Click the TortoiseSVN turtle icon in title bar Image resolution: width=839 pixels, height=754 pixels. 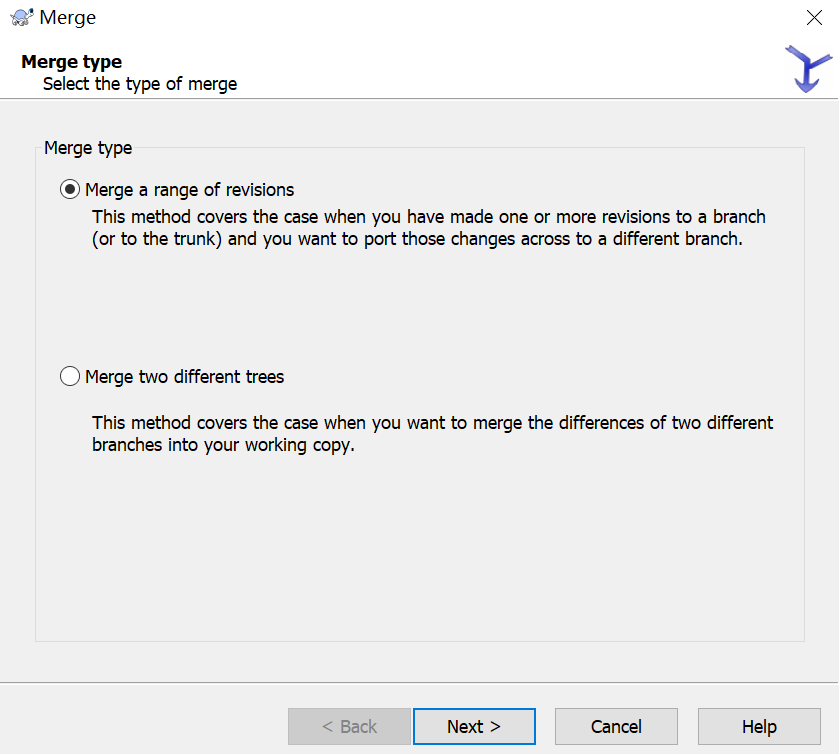pos(21,17)
